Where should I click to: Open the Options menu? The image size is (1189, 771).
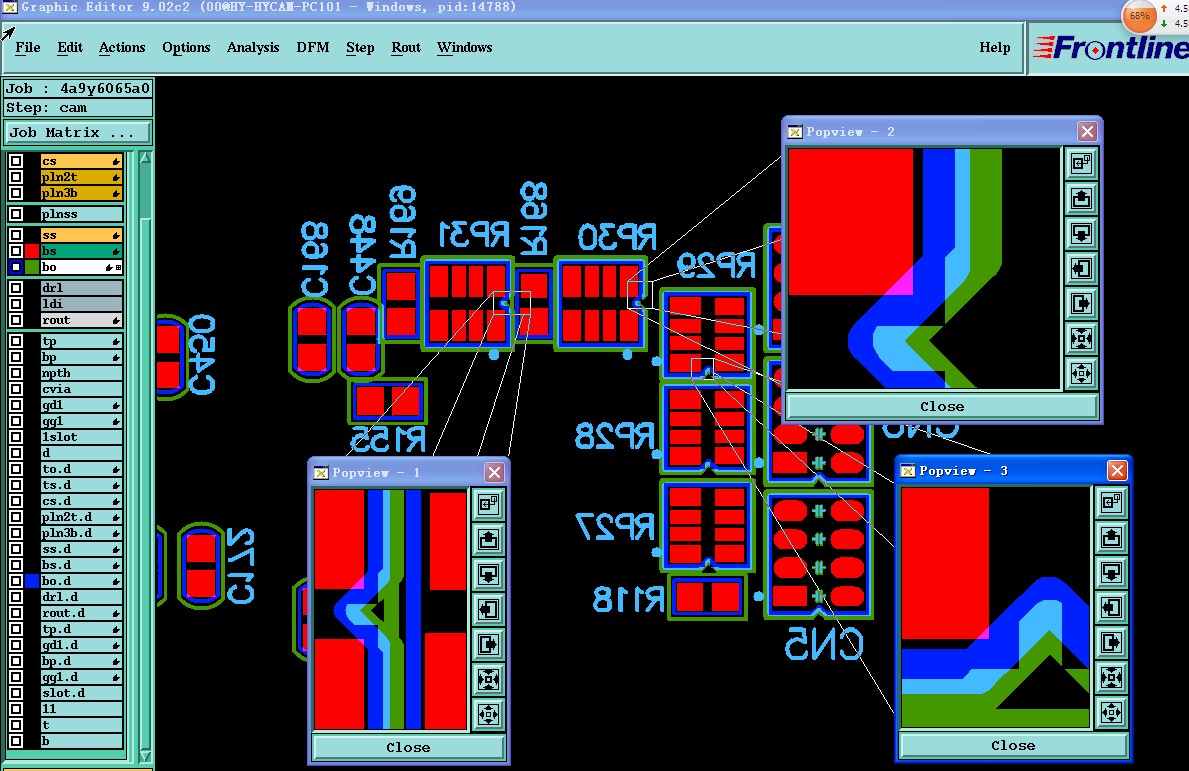pos(187,47)
